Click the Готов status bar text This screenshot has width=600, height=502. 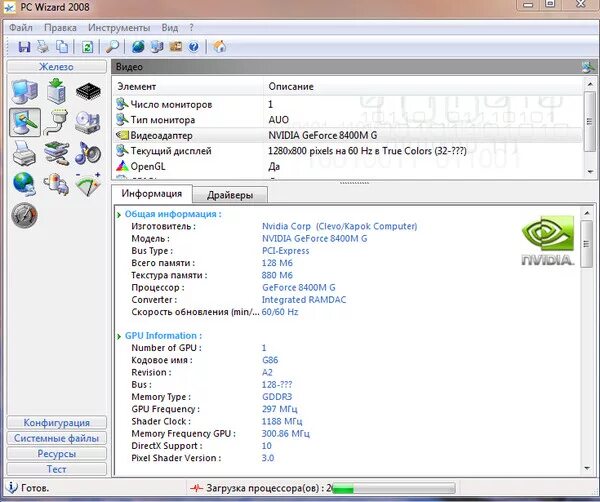click(x=35, y=488)
